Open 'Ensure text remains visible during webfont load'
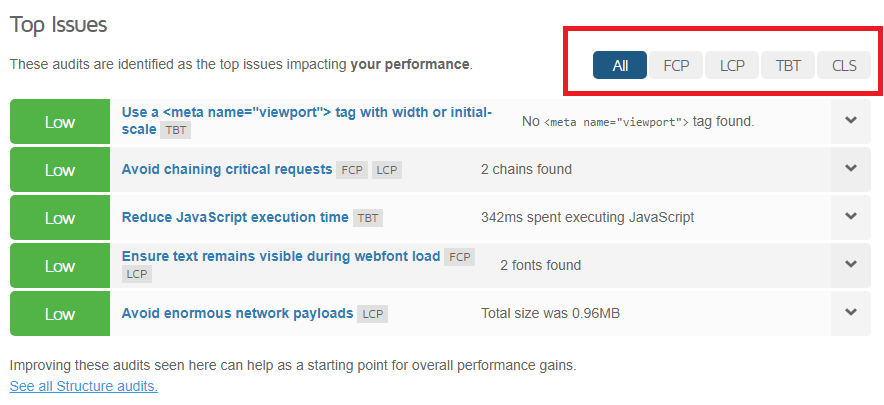 (281, 256)
